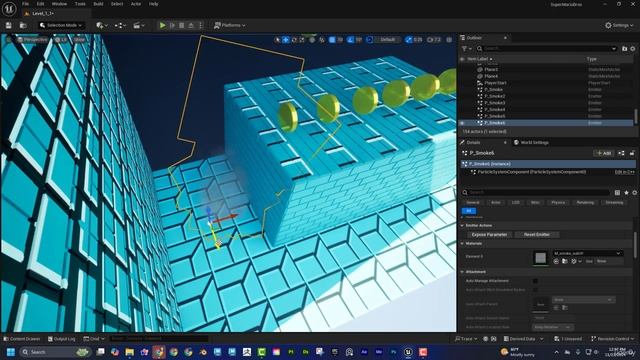The height and width of the screenshot is (360, 640).
Task: Click the lock details panel icon
Action: (x=632, y=153)
